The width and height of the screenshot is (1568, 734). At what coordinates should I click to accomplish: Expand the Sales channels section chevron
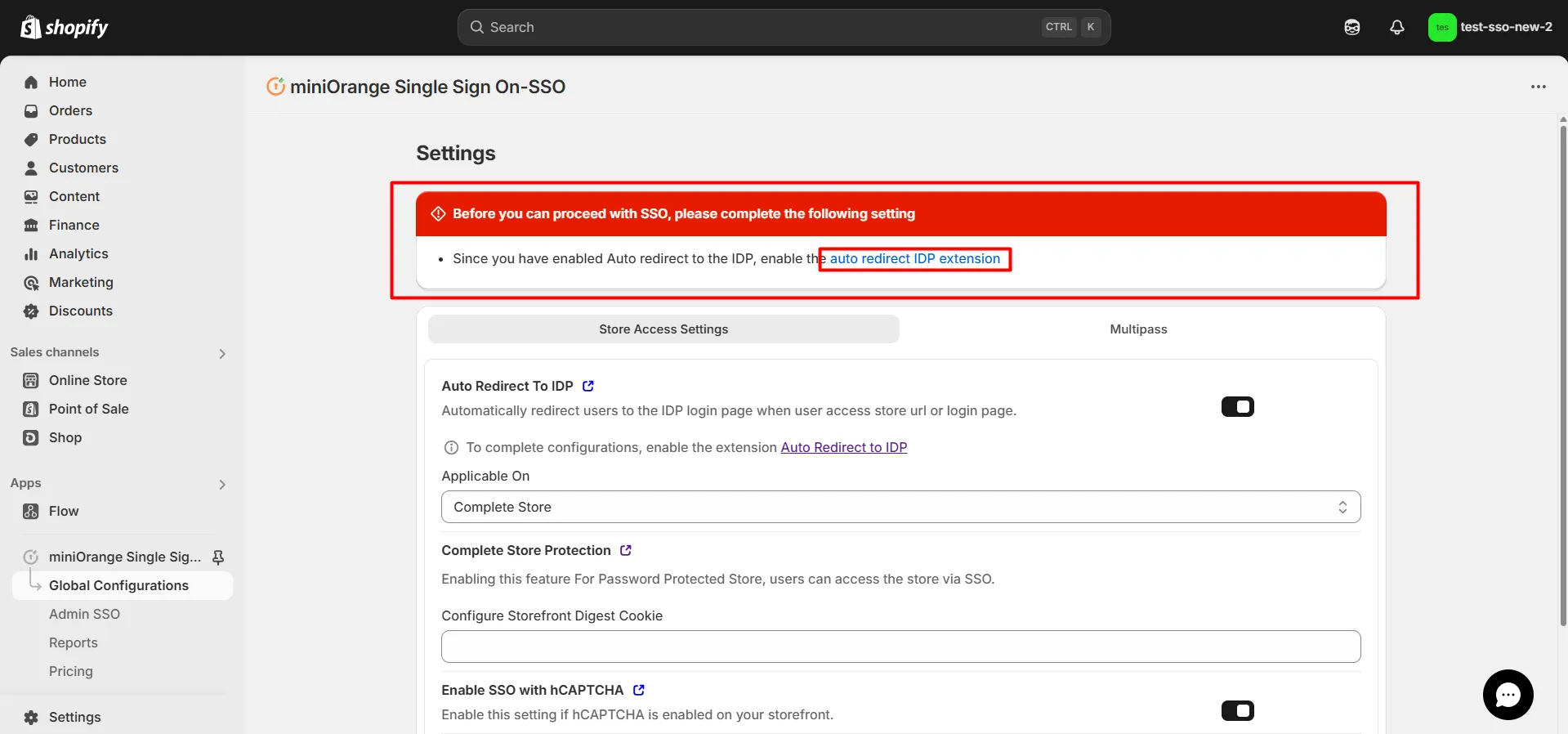click(222, 353)
